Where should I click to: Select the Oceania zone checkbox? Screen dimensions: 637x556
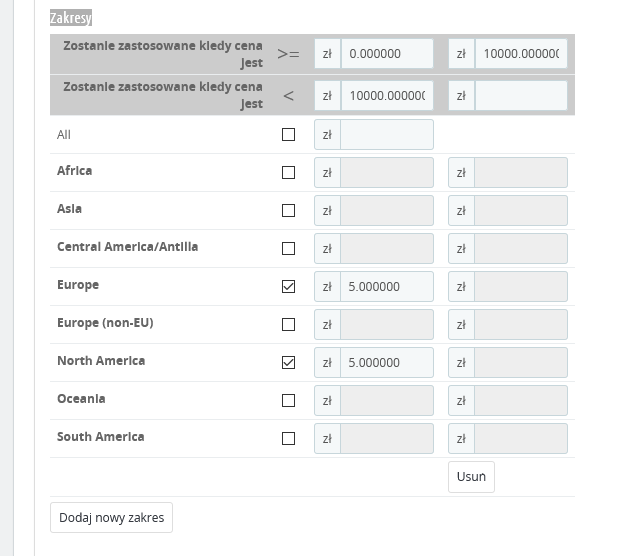click(289, 401)
